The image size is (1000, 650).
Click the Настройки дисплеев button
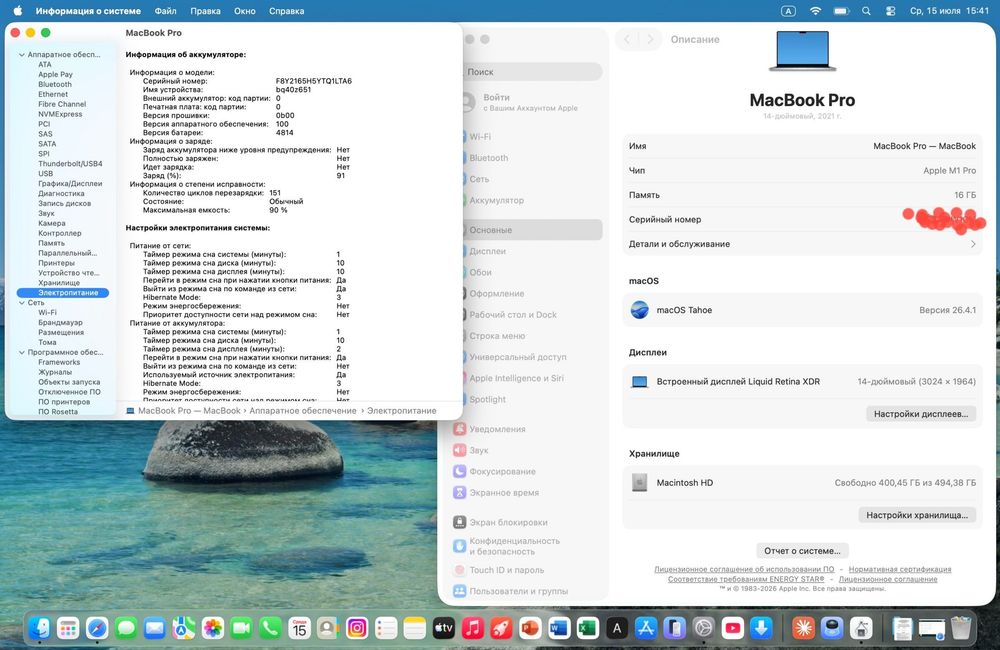[921, 414]
